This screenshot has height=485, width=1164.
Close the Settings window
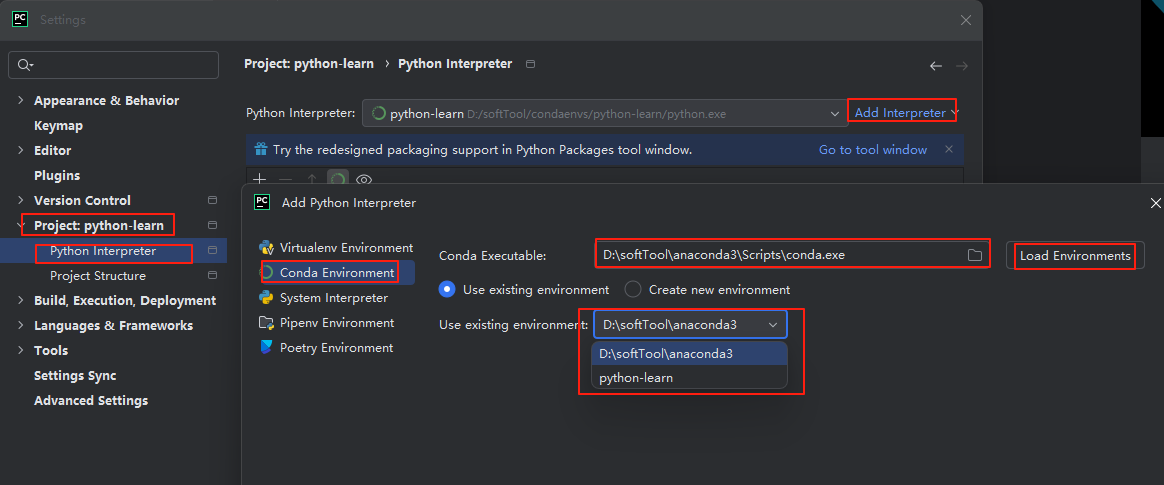966,20
